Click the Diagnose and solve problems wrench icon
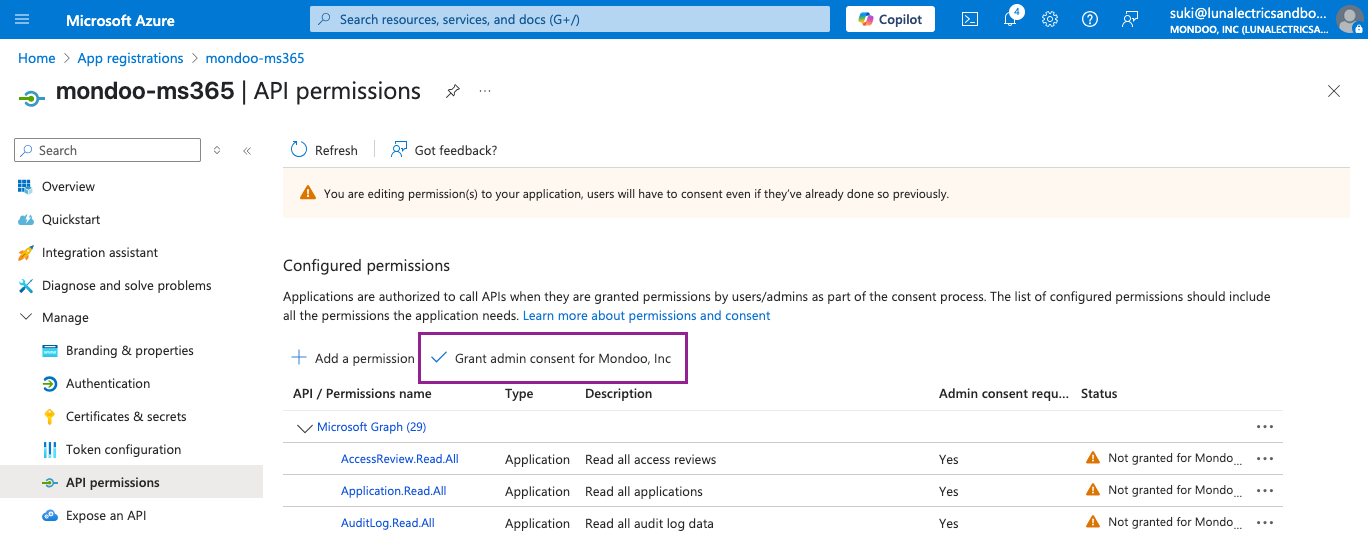Screen dimensions: 1368x535 pyautogui.click(x=25, y=285)
